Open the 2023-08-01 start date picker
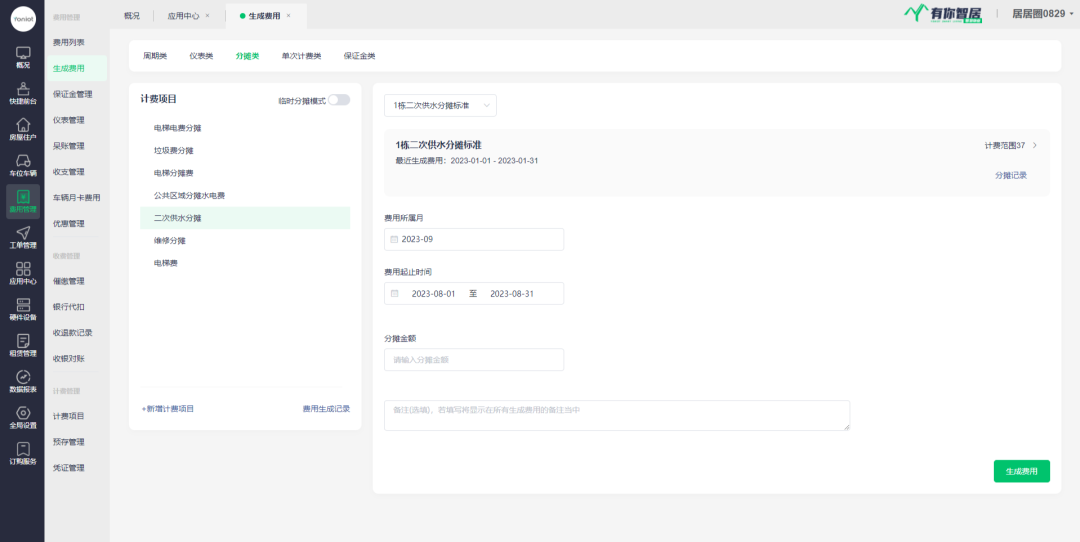The width and height of the screenshot is (1080, 542). click(x=433, y=294)
